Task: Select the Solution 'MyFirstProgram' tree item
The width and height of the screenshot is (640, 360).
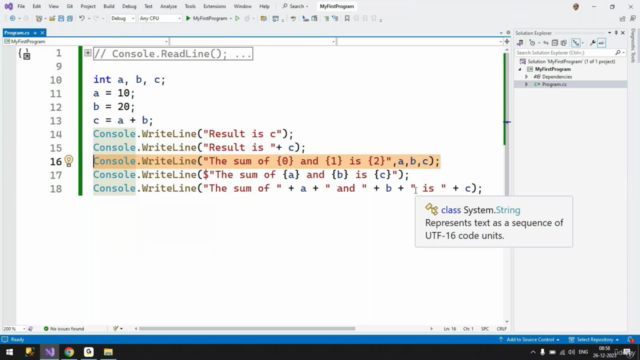Action: 567,62
